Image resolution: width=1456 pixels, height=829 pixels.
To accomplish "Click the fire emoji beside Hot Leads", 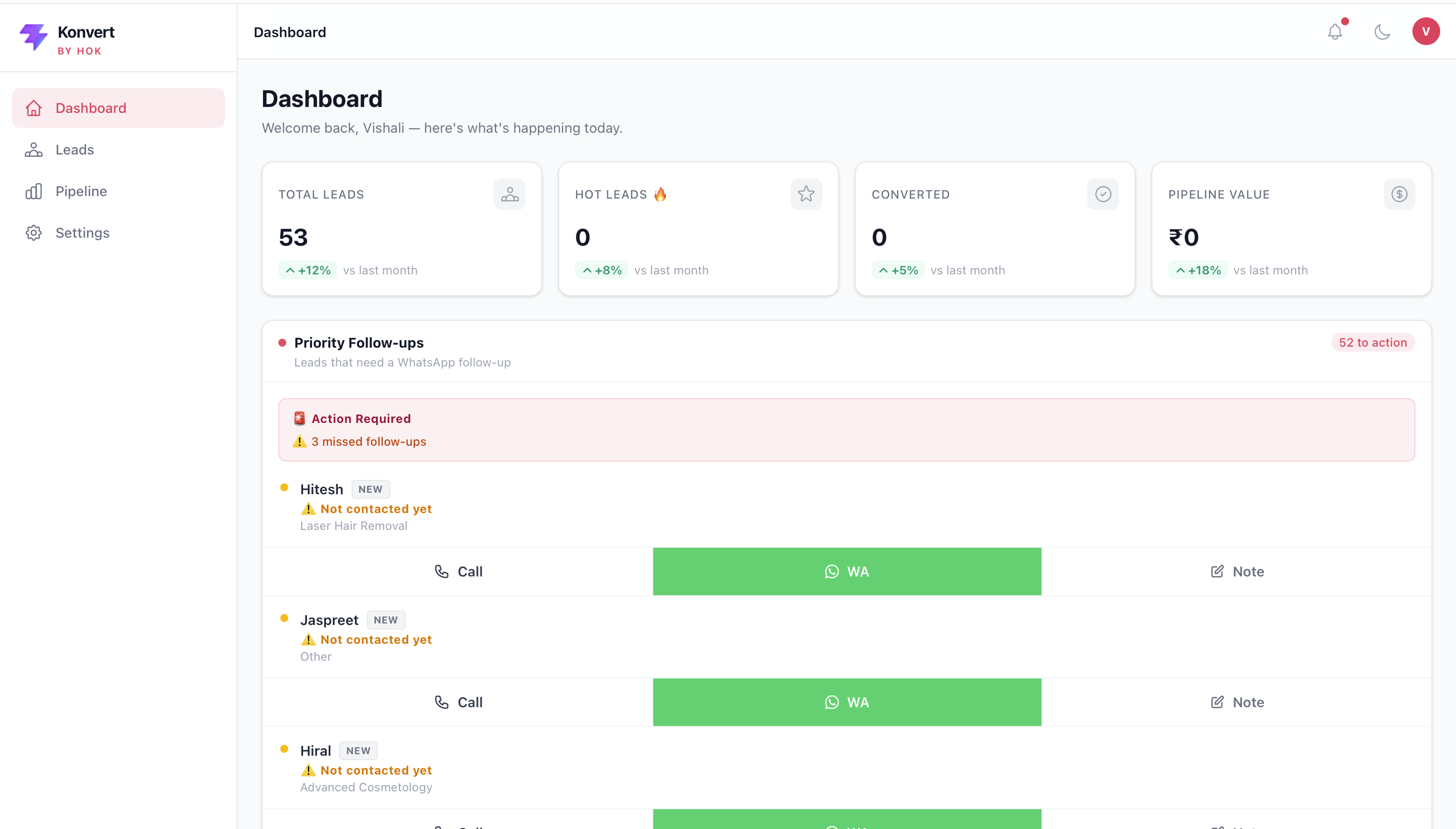I will click(660, 195).
